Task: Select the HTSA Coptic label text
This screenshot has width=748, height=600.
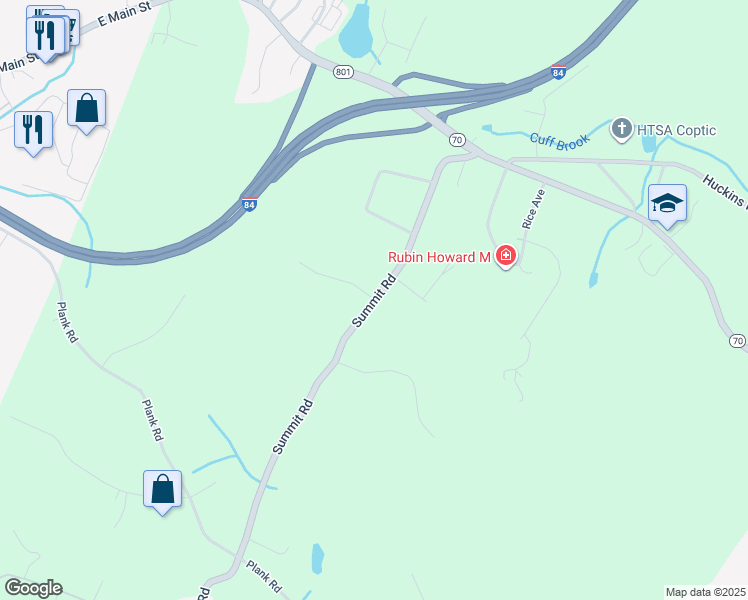Action: 676,130
